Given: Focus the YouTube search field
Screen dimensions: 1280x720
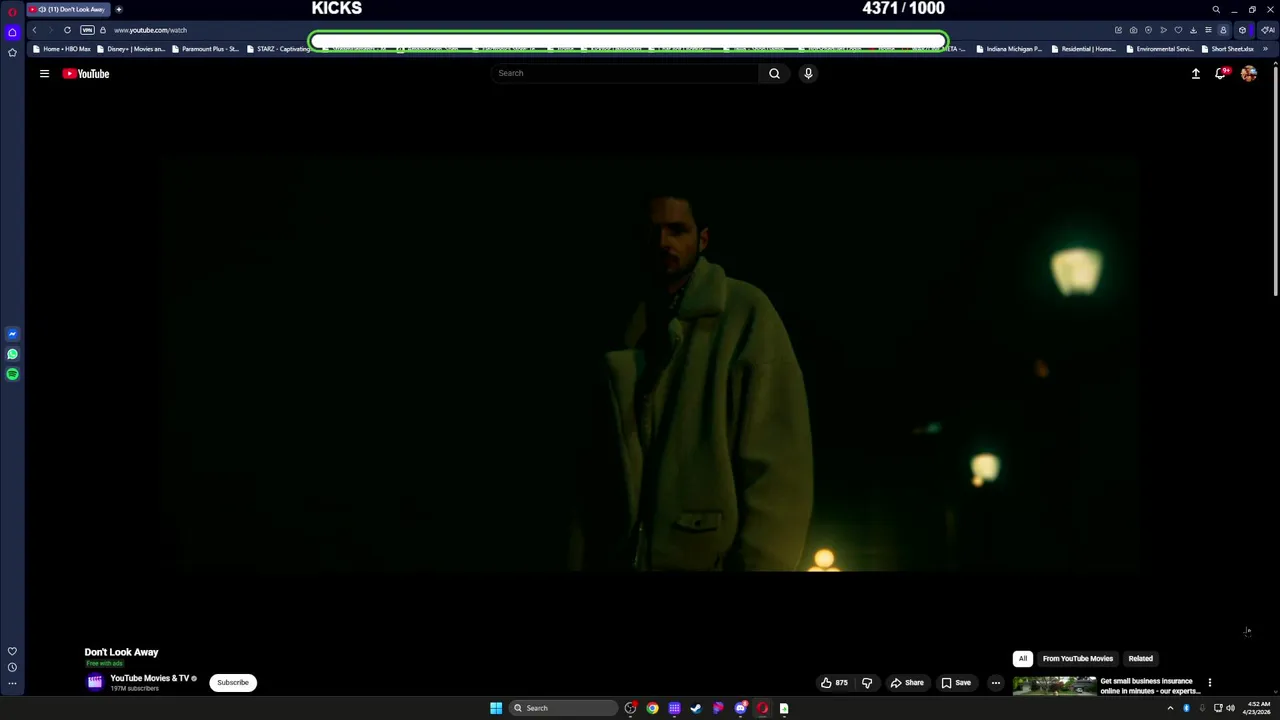Looking at the screenshot, I should click(x=625, y=73).
